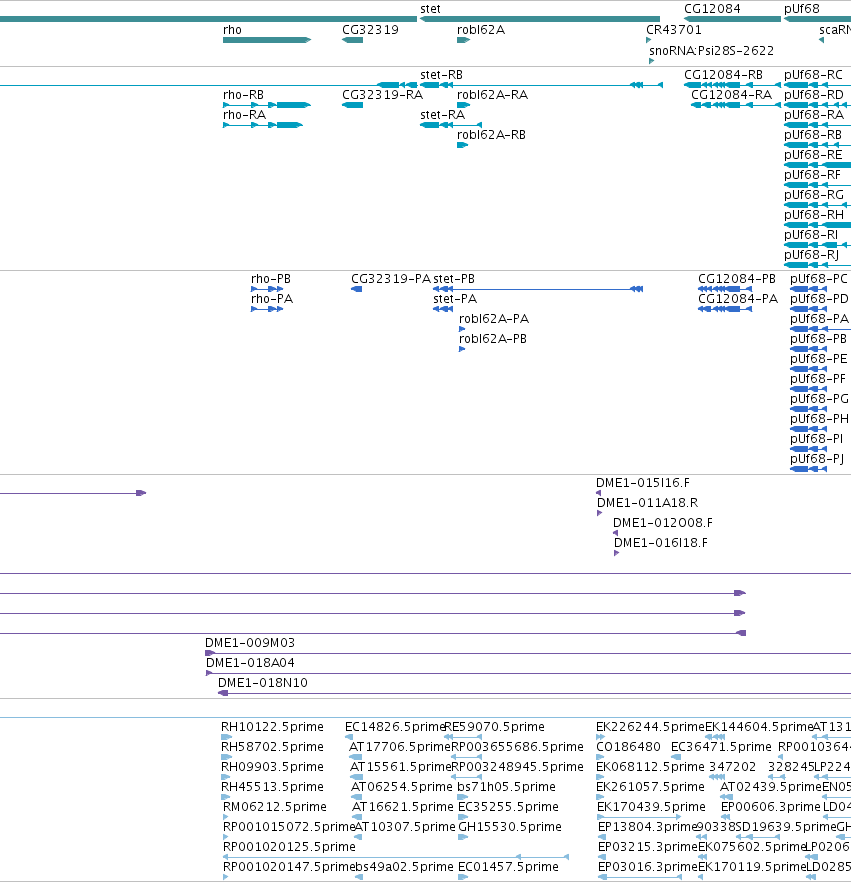Select the RH58702.5prime EST label
The width and height of the screenshot is (851, 882).
click(272, 746)
